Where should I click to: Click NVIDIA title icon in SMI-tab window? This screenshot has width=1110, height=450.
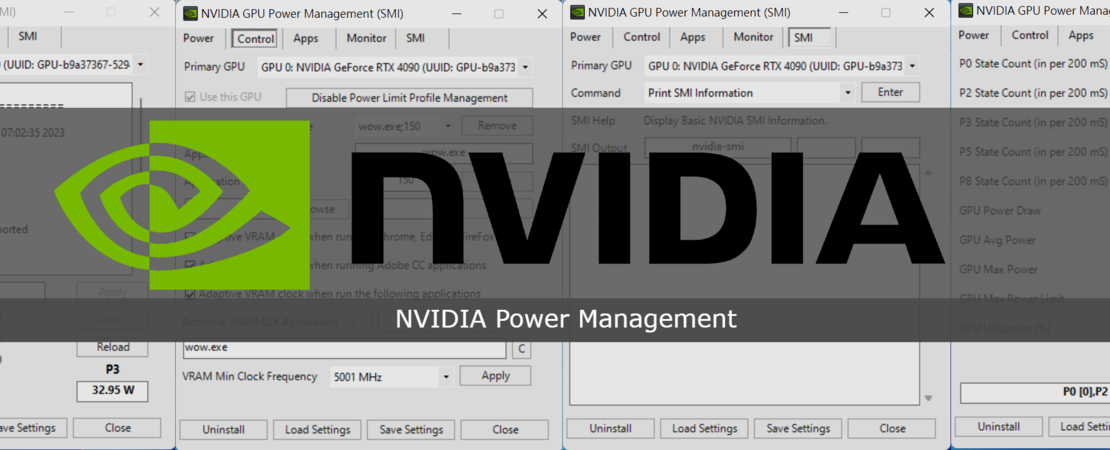(x=578, y=13)
